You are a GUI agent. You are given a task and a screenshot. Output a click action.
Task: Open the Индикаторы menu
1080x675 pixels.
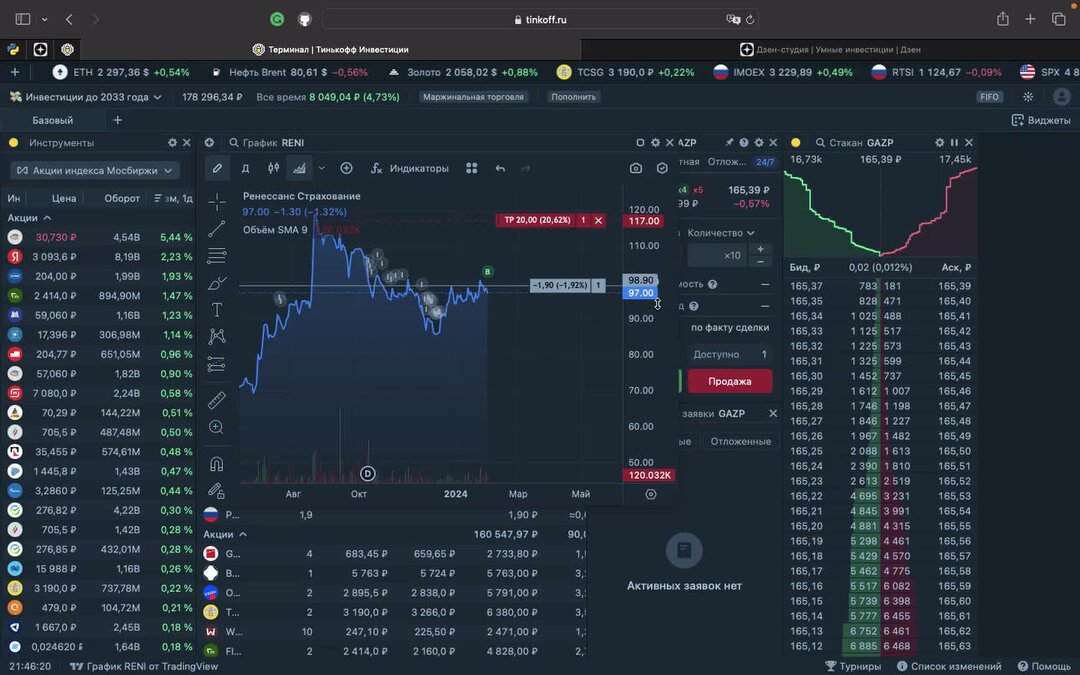pyautogui.click(x=410, y=168)
